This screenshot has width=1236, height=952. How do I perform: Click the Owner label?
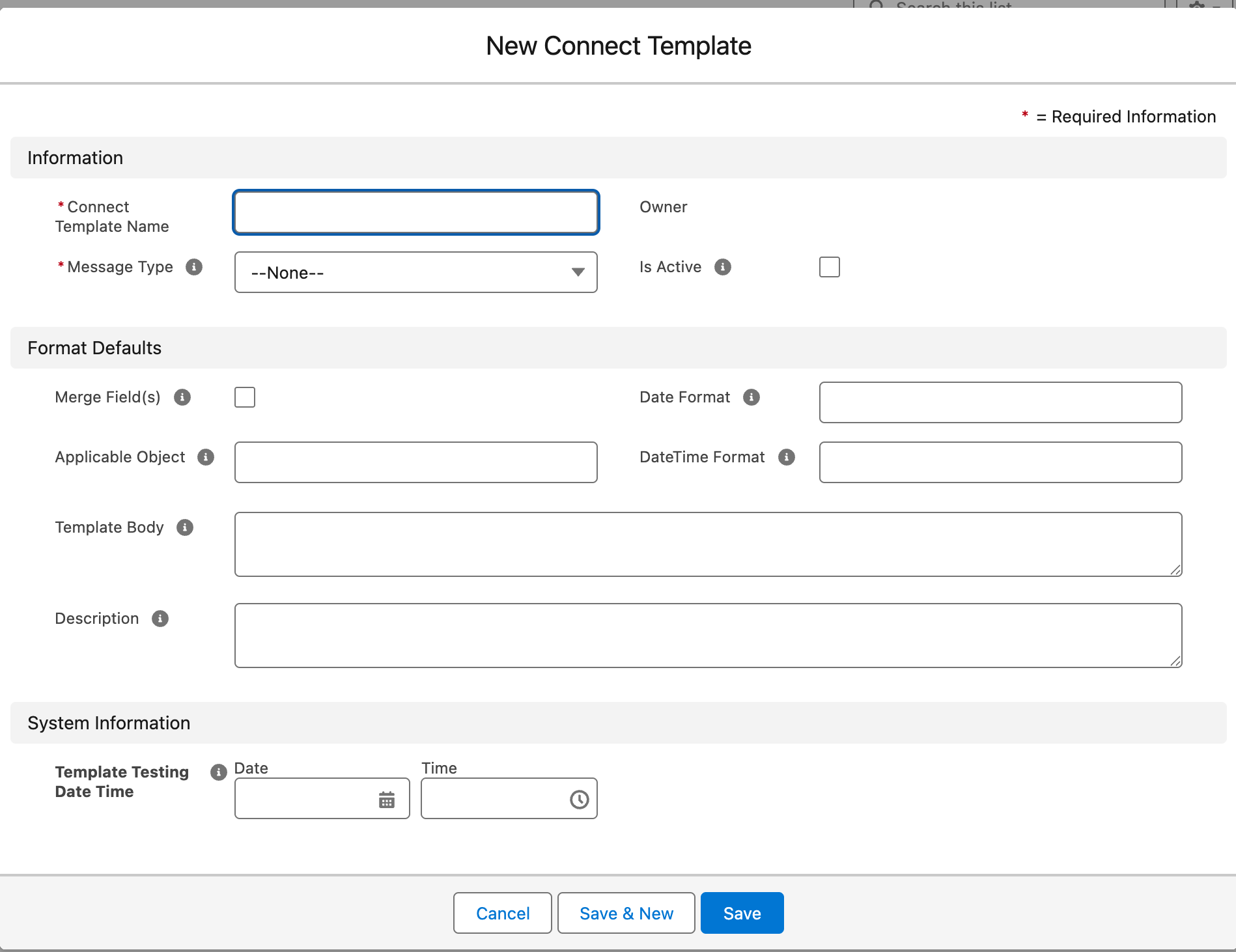(664, 207)
